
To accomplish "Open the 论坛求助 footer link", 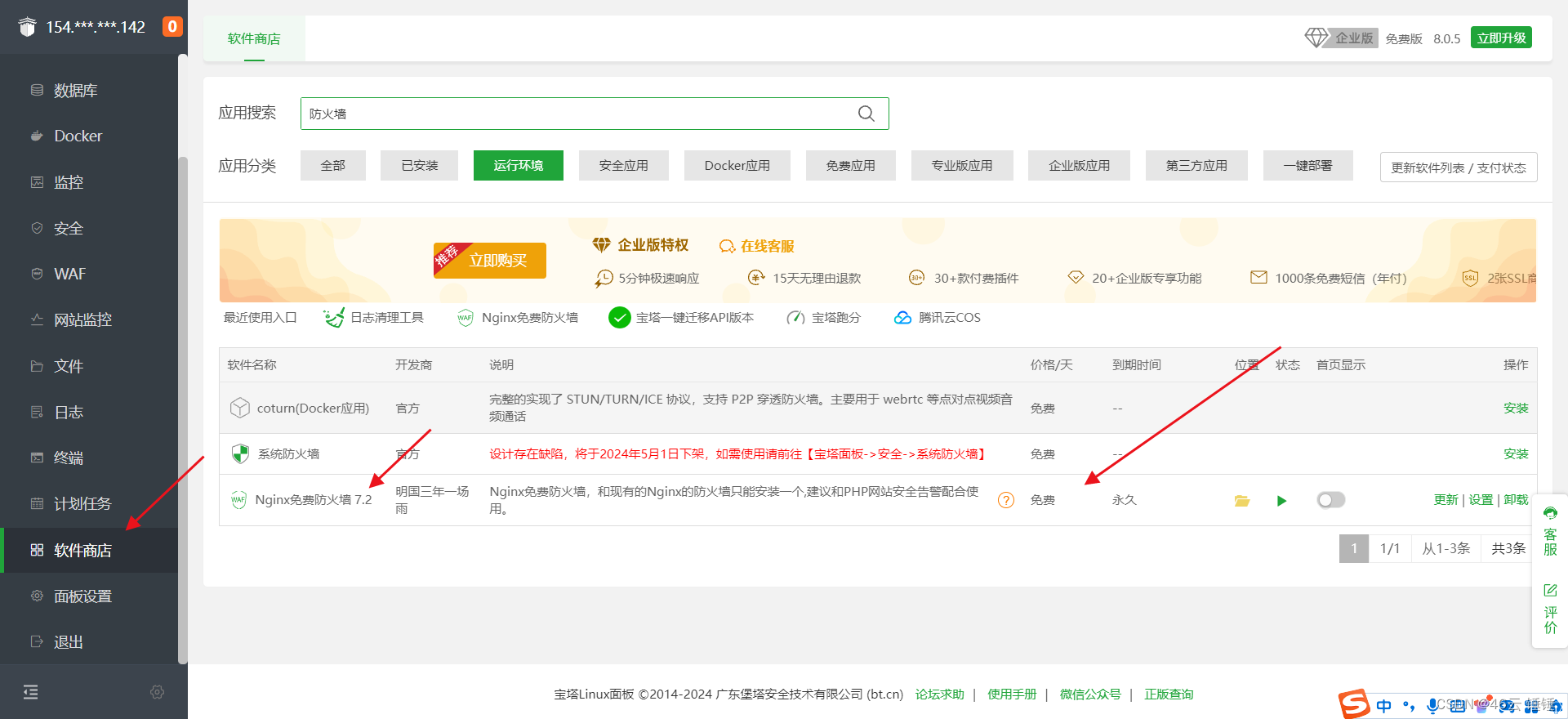I will (939, 694).
